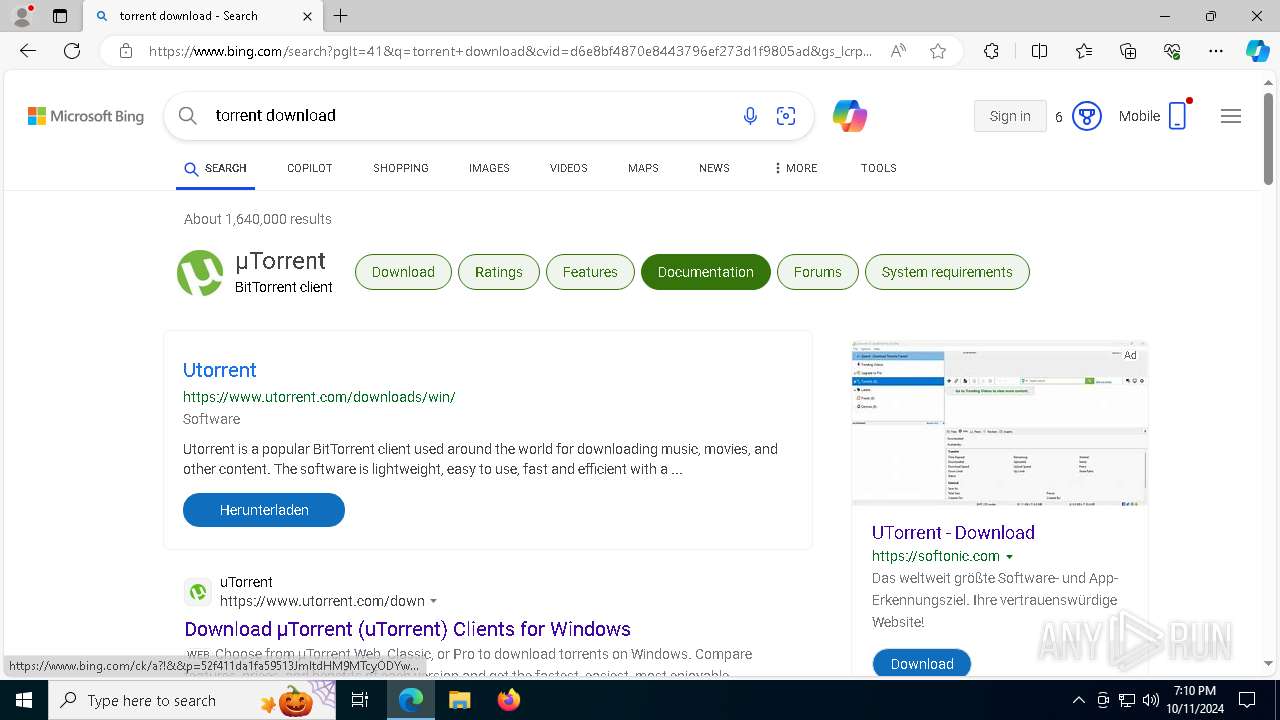Open Browser essentials heart icon
Image resolution: width=1280 pixels, height=720 pixels.
pos(1172,51)
